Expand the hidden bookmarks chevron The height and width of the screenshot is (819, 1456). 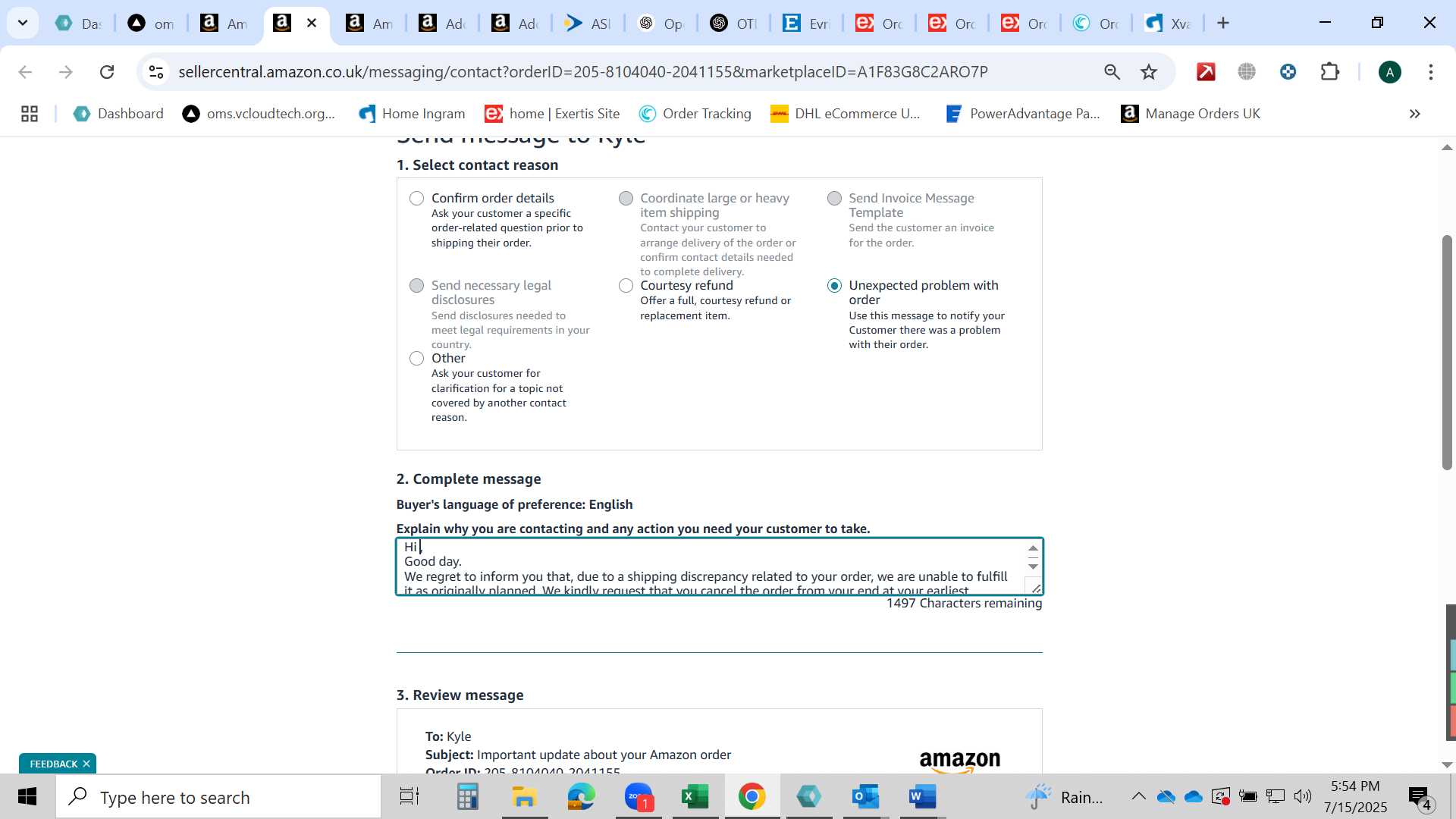(x=1414, y=114)
